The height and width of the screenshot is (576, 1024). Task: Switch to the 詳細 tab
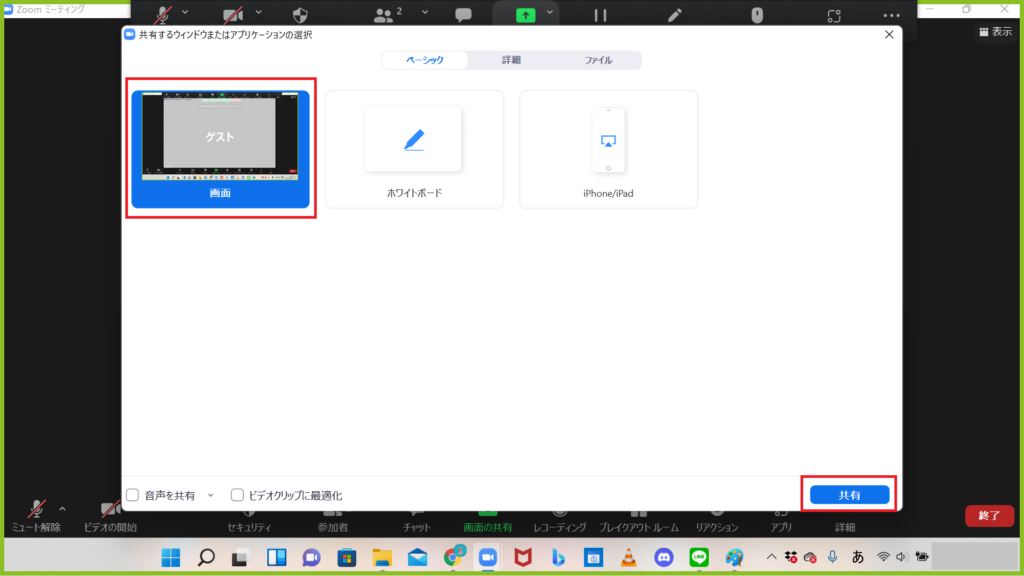511,60
